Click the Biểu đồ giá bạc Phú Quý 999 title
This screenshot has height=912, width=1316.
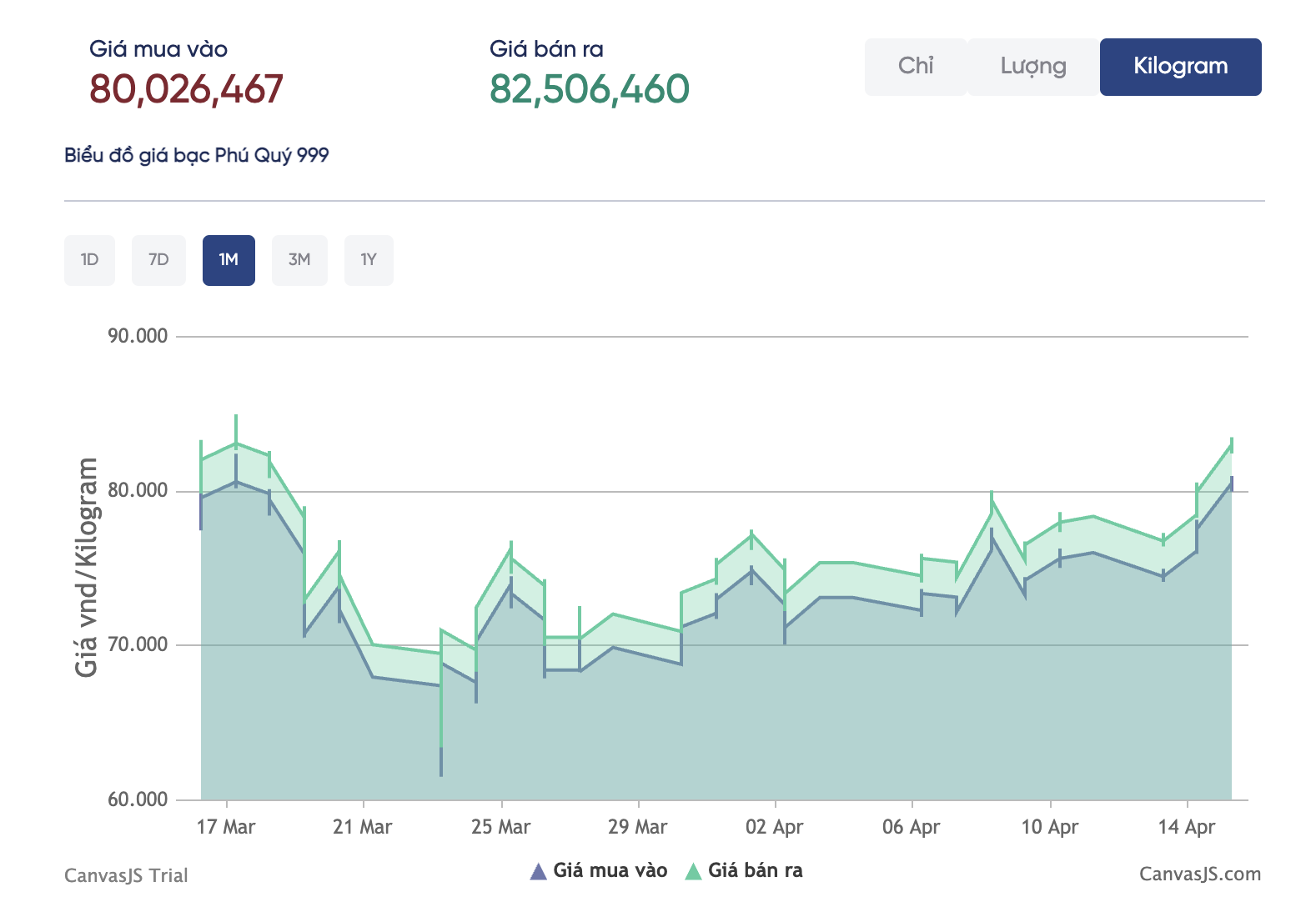pyautogui.click(x=197, y=156)
